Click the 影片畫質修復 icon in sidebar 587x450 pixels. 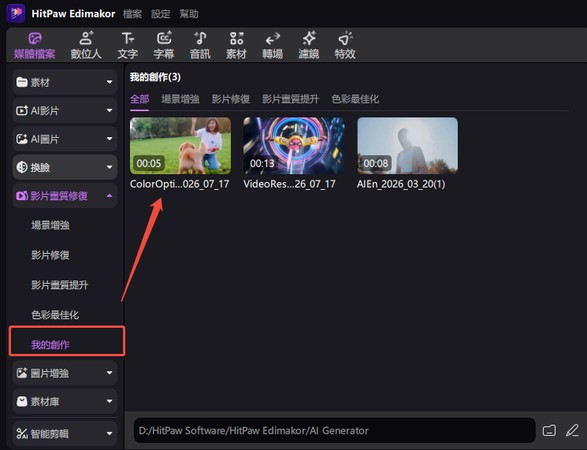click(x=22, y=196)
